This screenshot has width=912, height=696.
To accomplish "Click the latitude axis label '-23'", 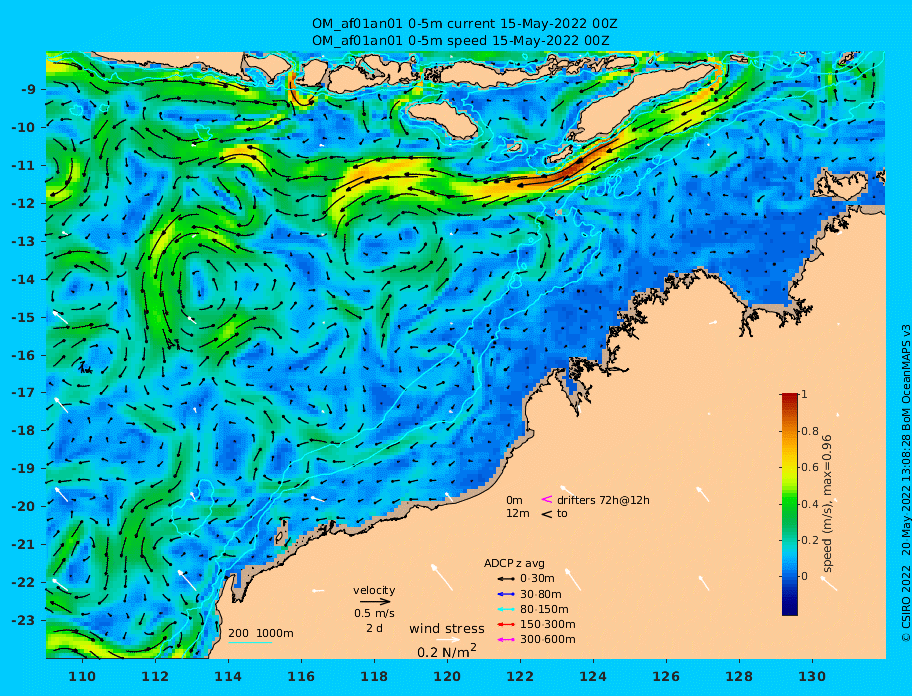I will click(24, 620).
